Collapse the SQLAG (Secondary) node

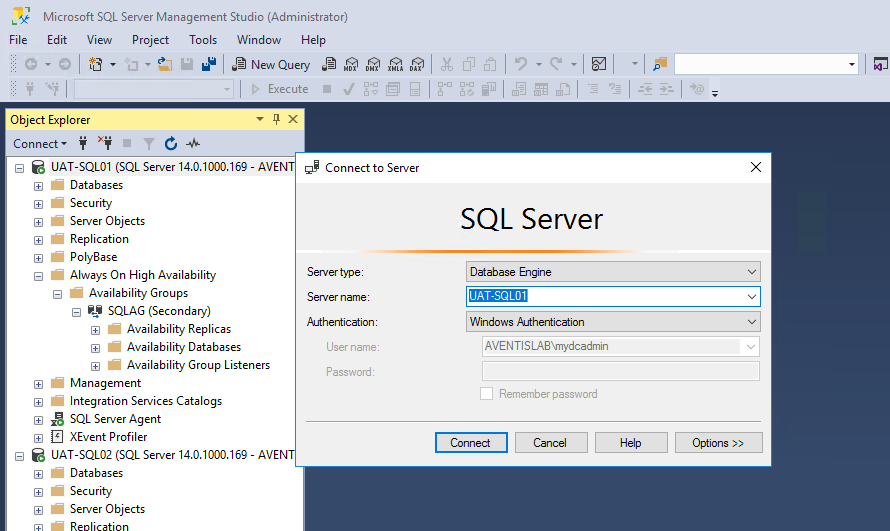coord(76,312)
